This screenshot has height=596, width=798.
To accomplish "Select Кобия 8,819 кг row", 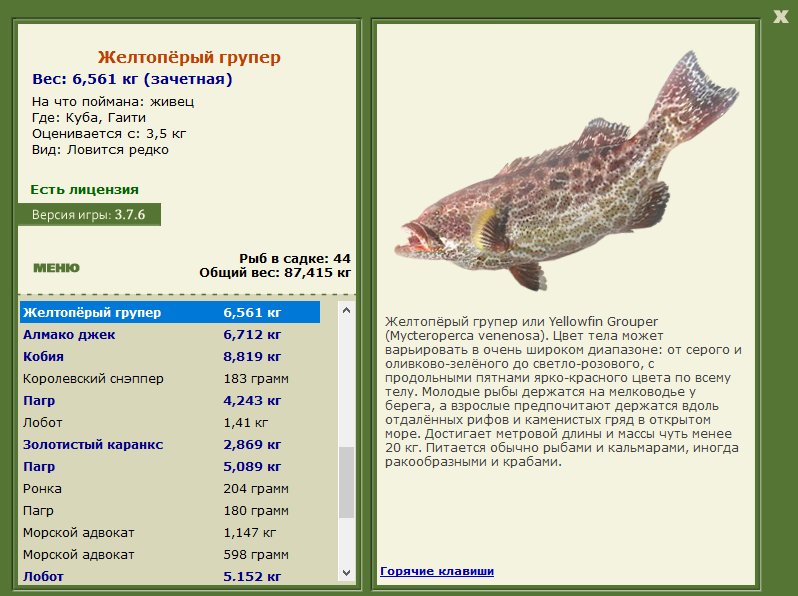I will [x=170, y=356].
